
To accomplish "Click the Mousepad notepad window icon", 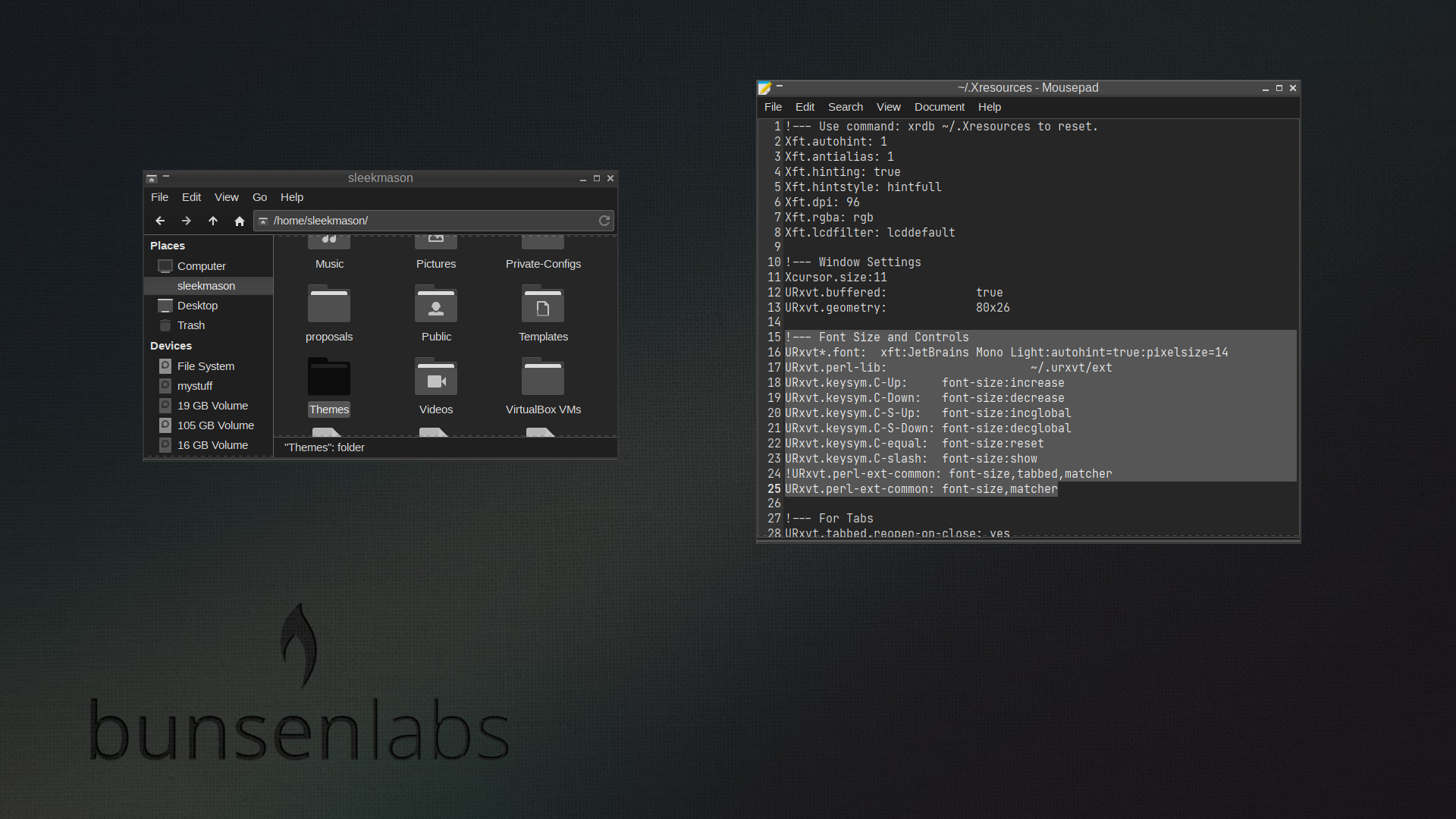I will coord(765,88).
